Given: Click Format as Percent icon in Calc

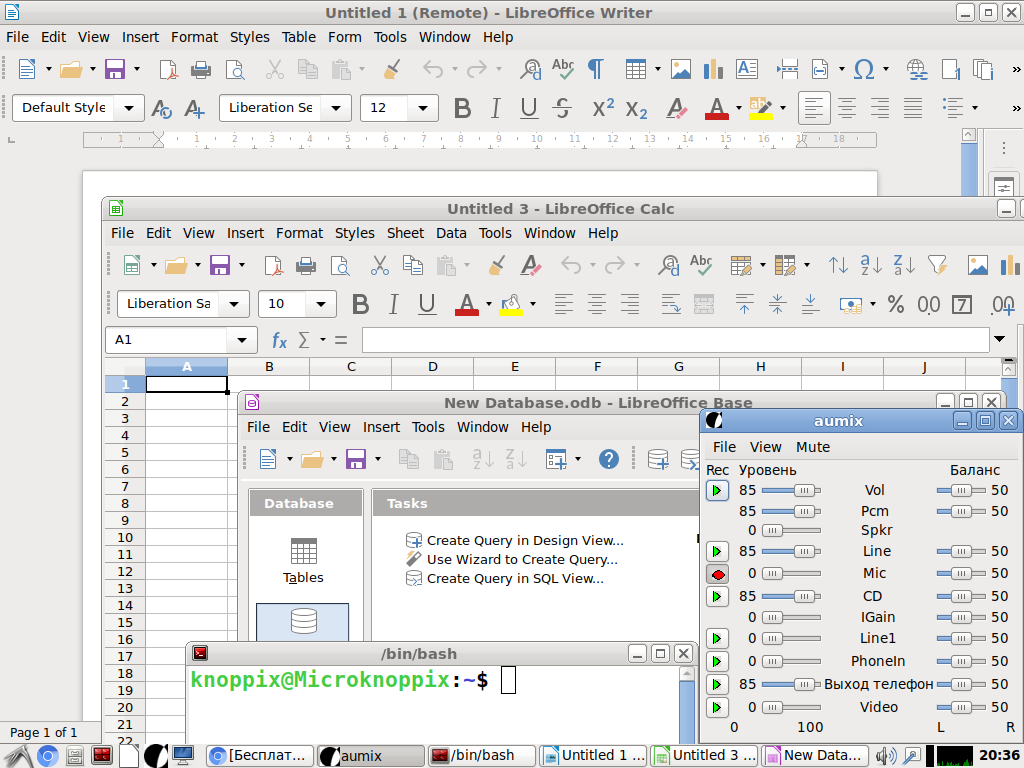Looking at the screenshot, I should click(896, 304).
